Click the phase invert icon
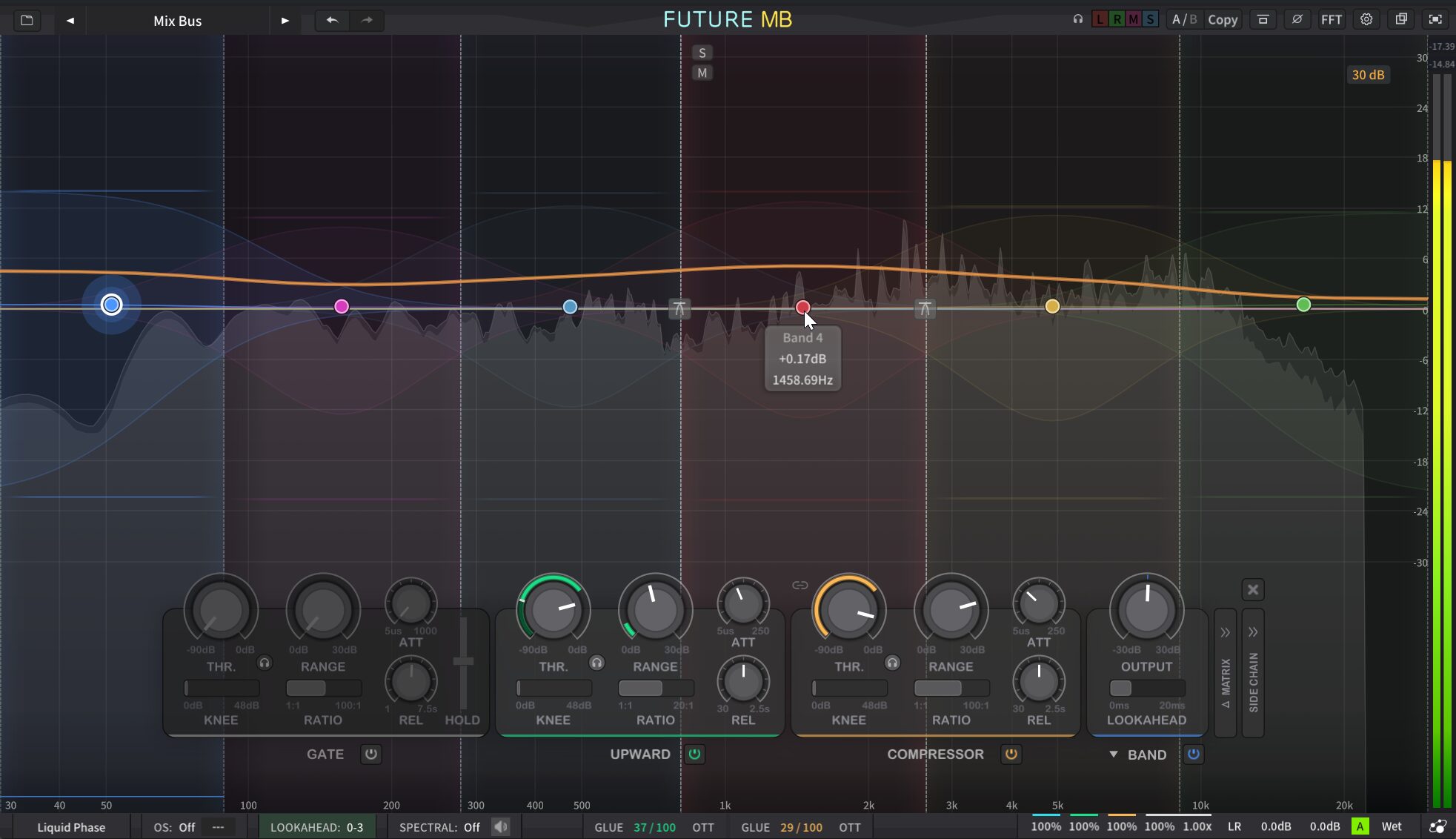1456x839 pixels. pyautogui.click(x=1297, y=19)
